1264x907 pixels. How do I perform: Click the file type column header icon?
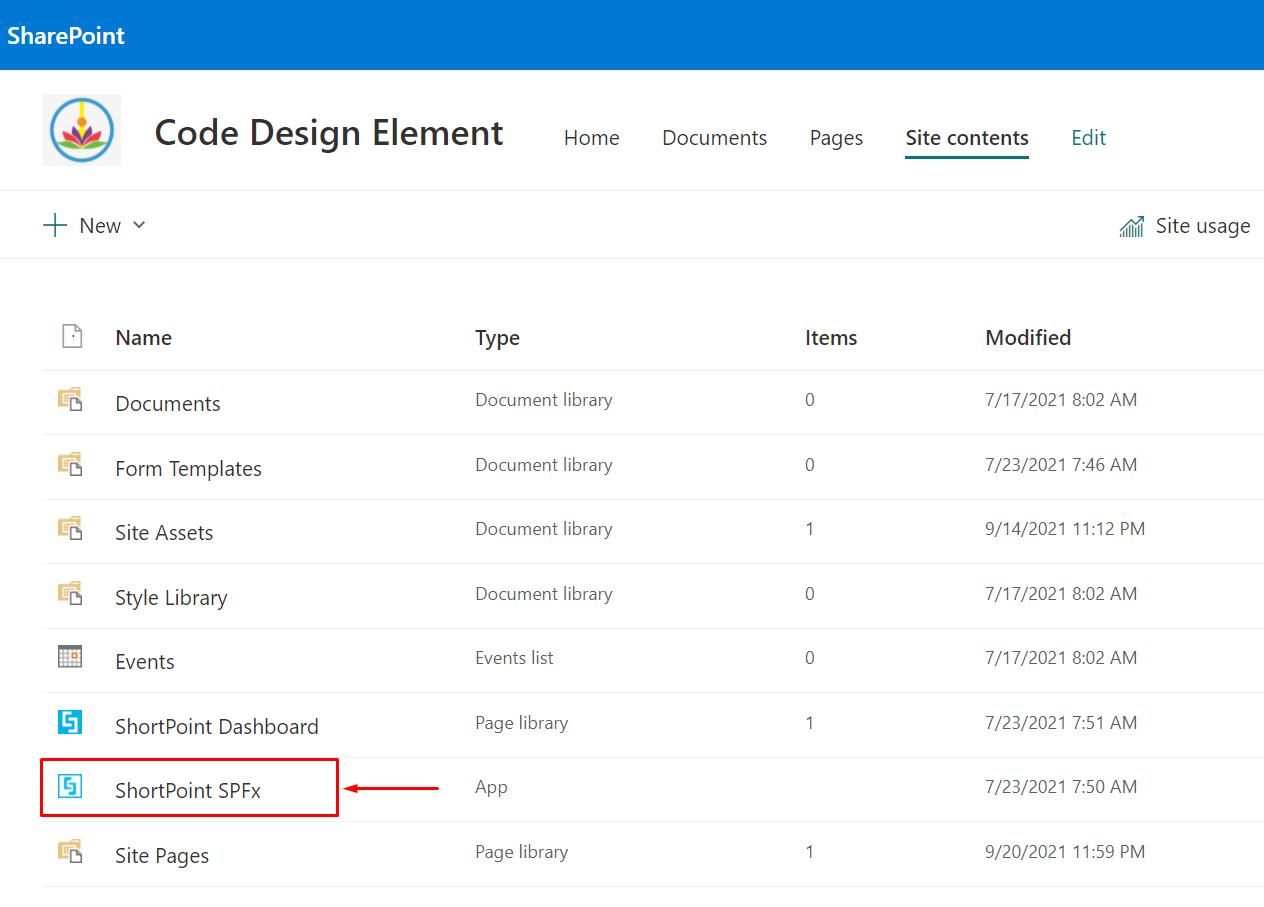pyautogui.click(x=71, y=336)
